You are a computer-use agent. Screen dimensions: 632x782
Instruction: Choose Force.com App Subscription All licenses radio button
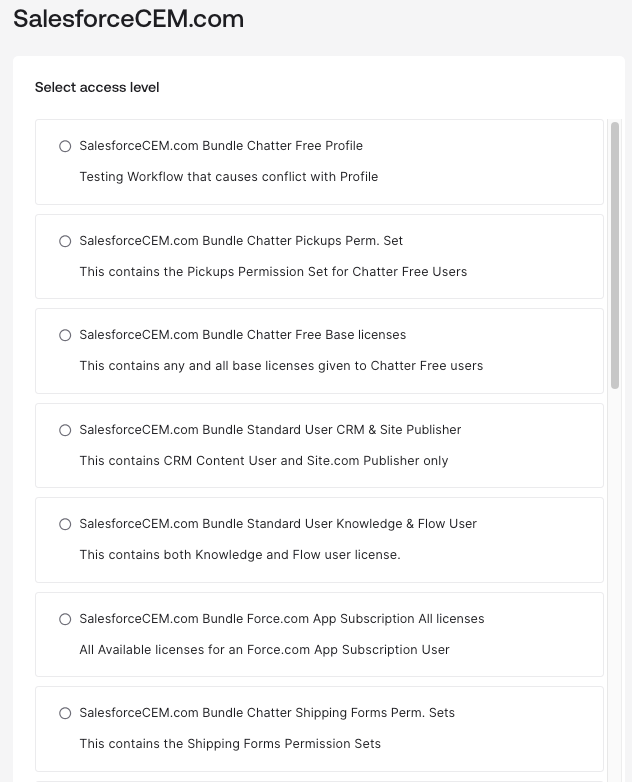(65, 619)
